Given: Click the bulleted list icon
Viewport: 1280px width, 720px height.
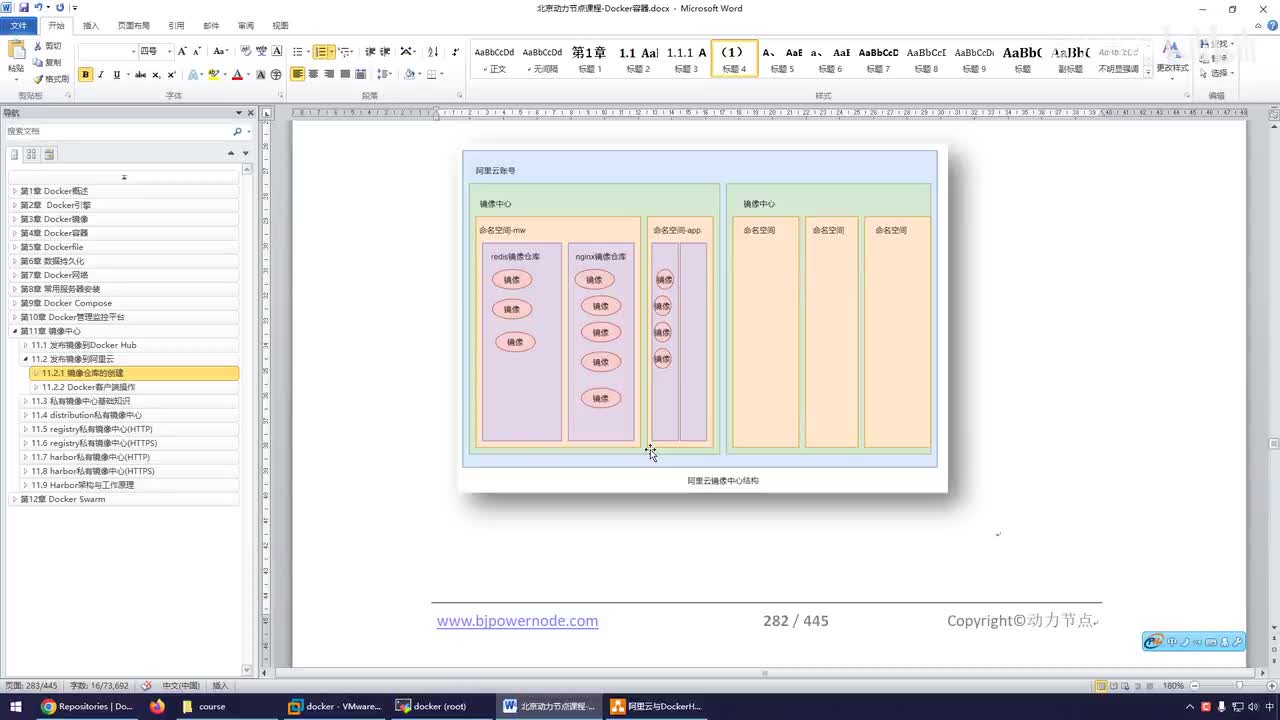Looking at the screenshot, I should click(x=297, y=51).
